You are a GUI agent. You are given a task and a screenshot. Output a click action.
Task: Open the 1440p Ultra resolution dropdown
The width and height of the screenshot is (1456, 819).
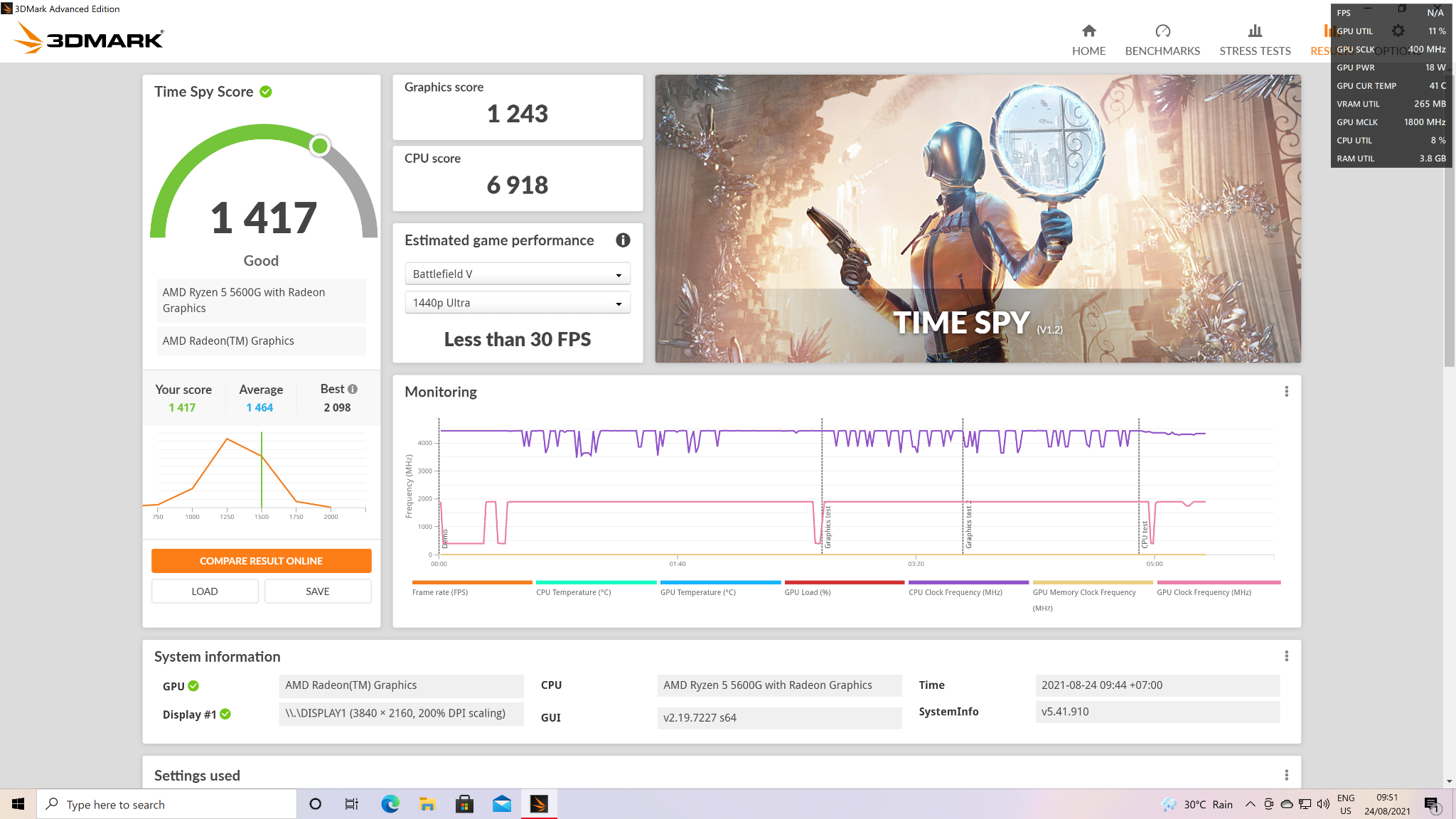click(517, 302)
